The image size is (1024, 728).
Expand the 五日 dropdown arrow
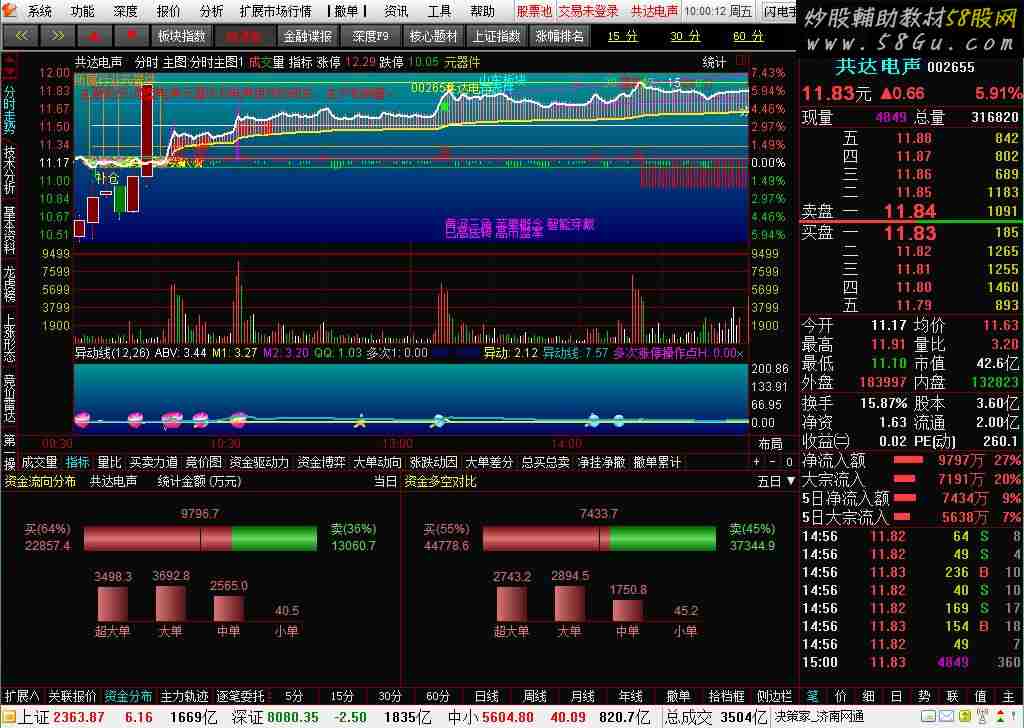[790, 481]
